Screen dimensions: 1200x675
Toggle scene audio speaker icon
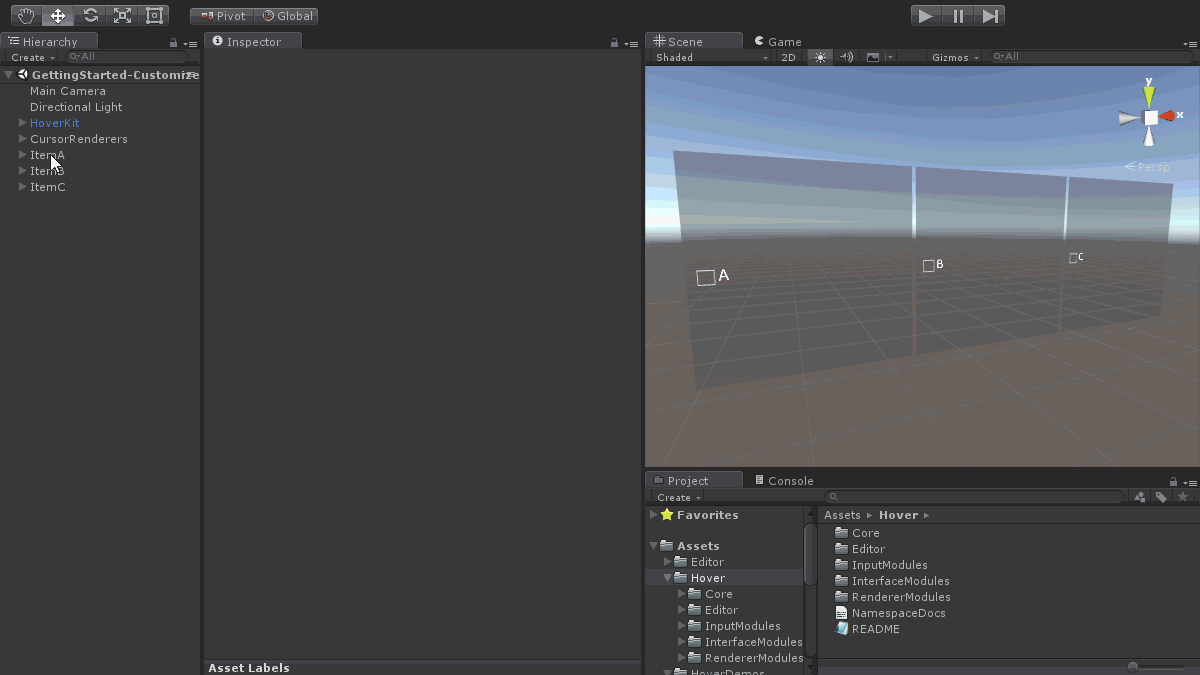847,57
